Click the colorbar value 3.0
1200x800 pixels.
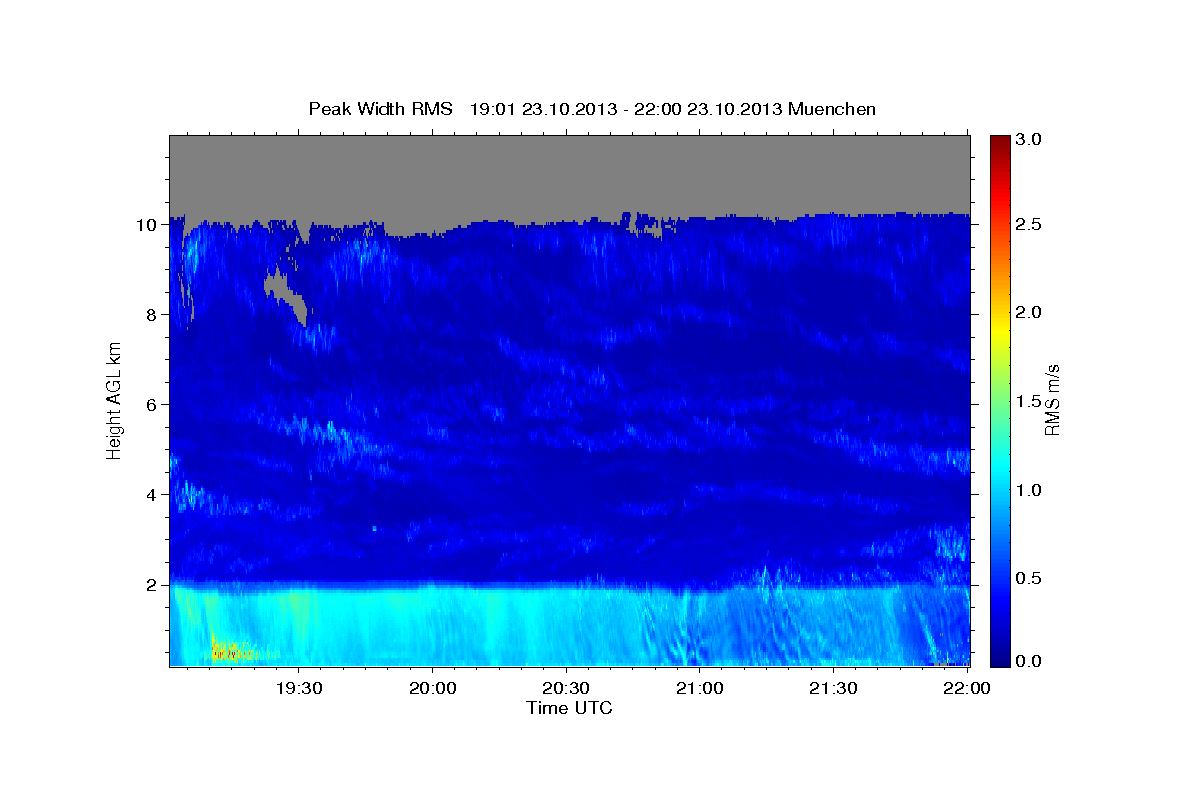tap(1030, 140)
